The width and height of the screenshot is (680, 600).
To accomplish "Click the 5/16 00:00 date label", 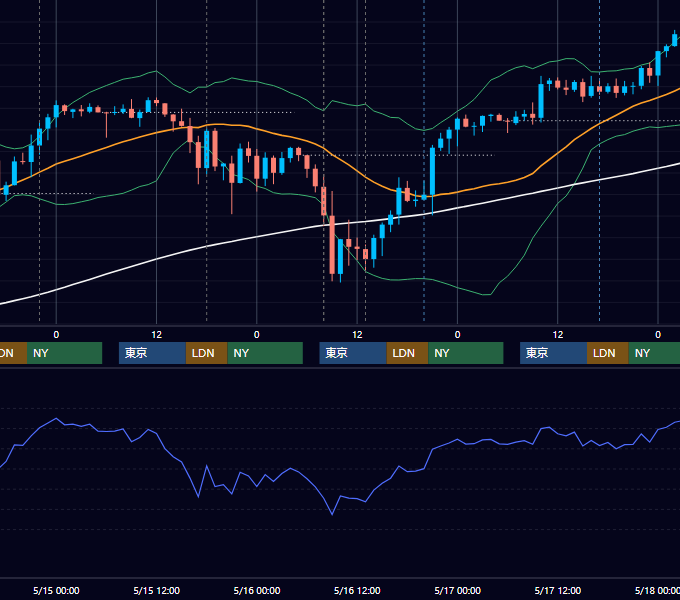I will coord(257,590).
